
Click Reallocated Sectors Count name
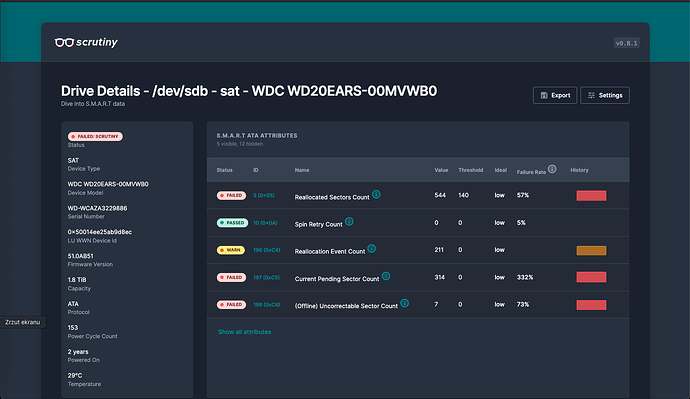[332, 197]
